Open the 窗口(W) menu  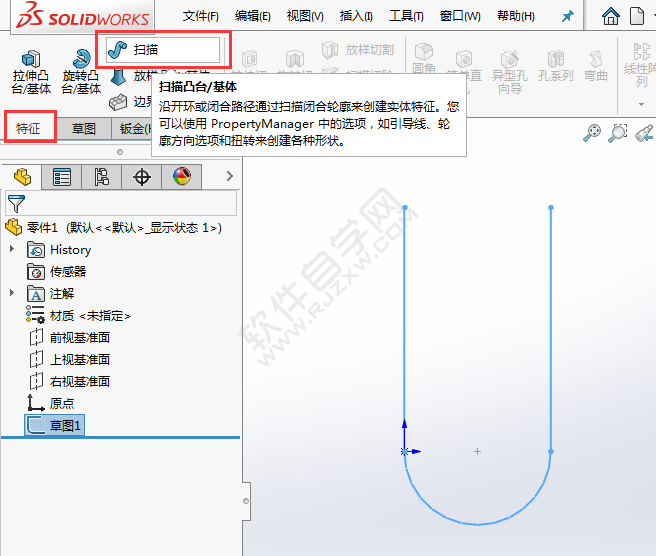tap(460, 16)
